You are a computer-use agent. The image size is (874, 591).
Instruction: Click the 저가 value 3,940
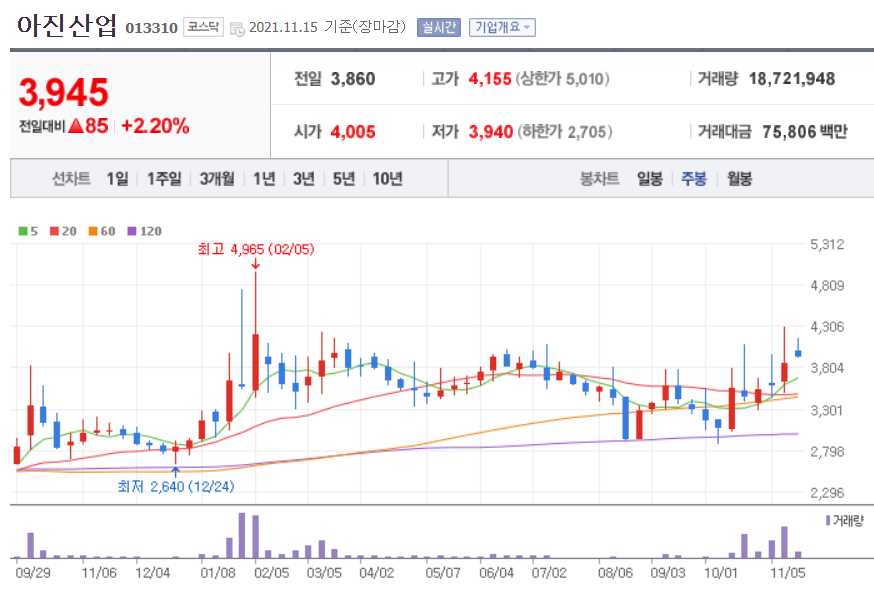491,132
